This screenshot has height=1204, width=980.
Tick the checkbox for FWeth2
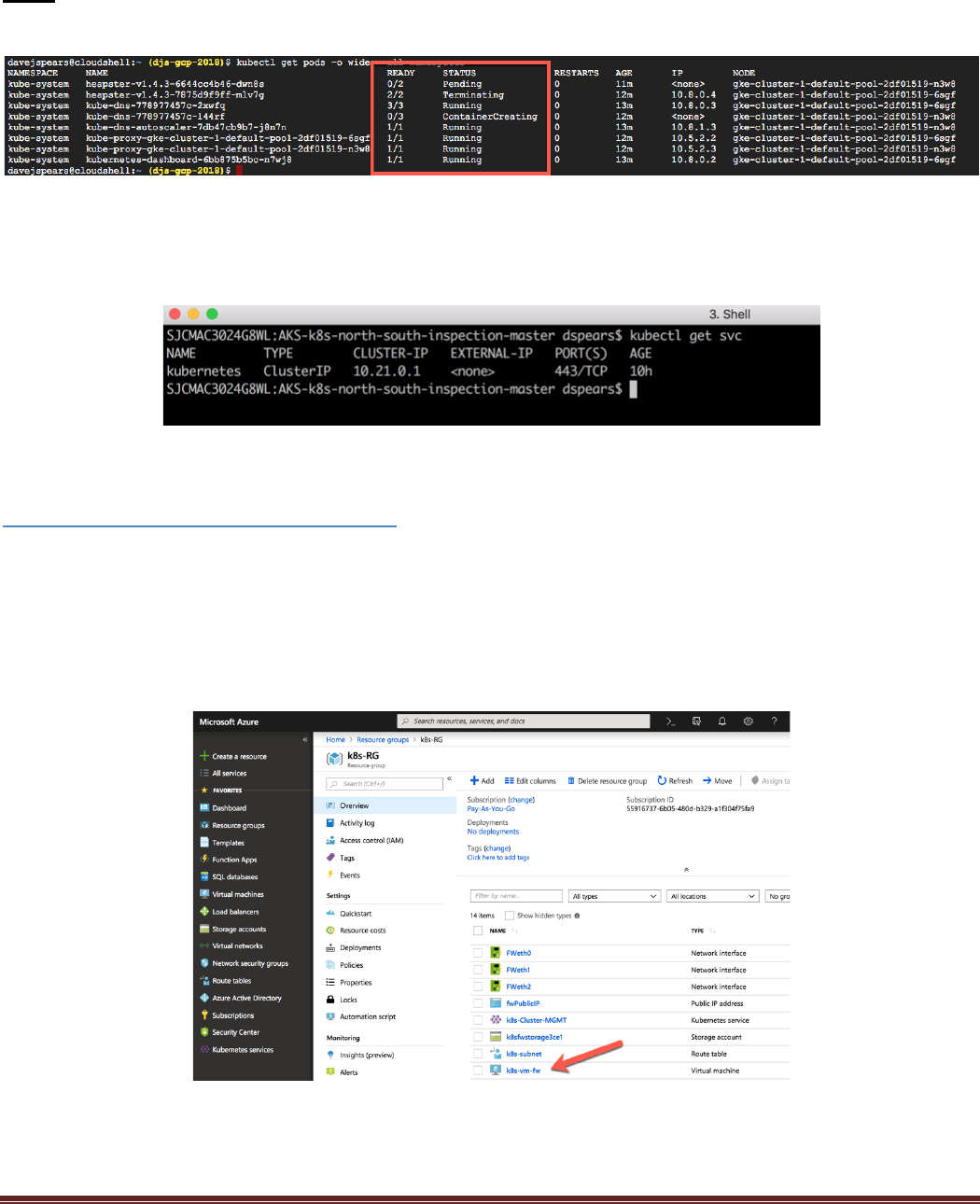[x=478, y=987]
